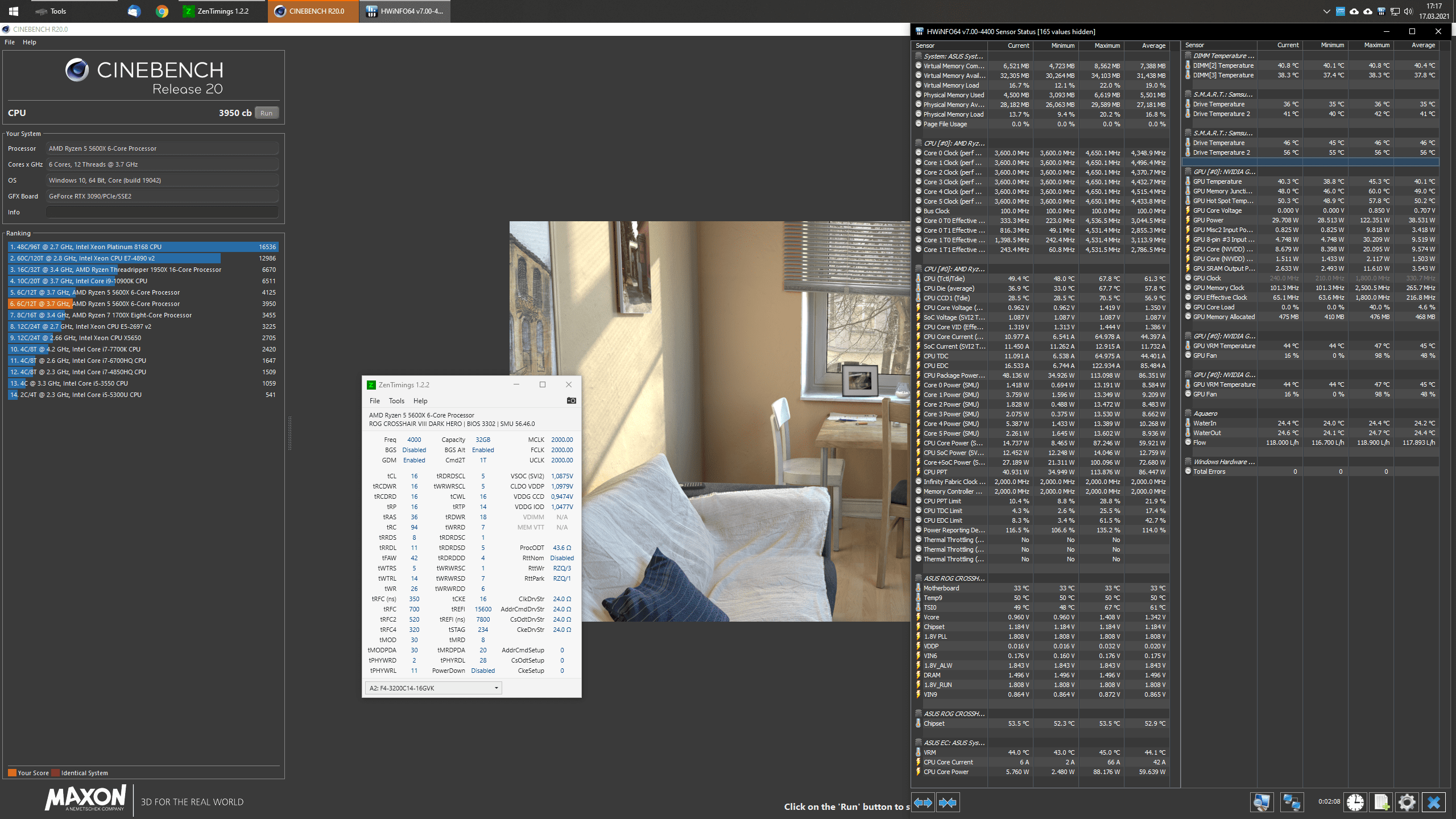
Task: Click HWiNFO reset clock timer icon
Action: click(x=1355, y=803)
